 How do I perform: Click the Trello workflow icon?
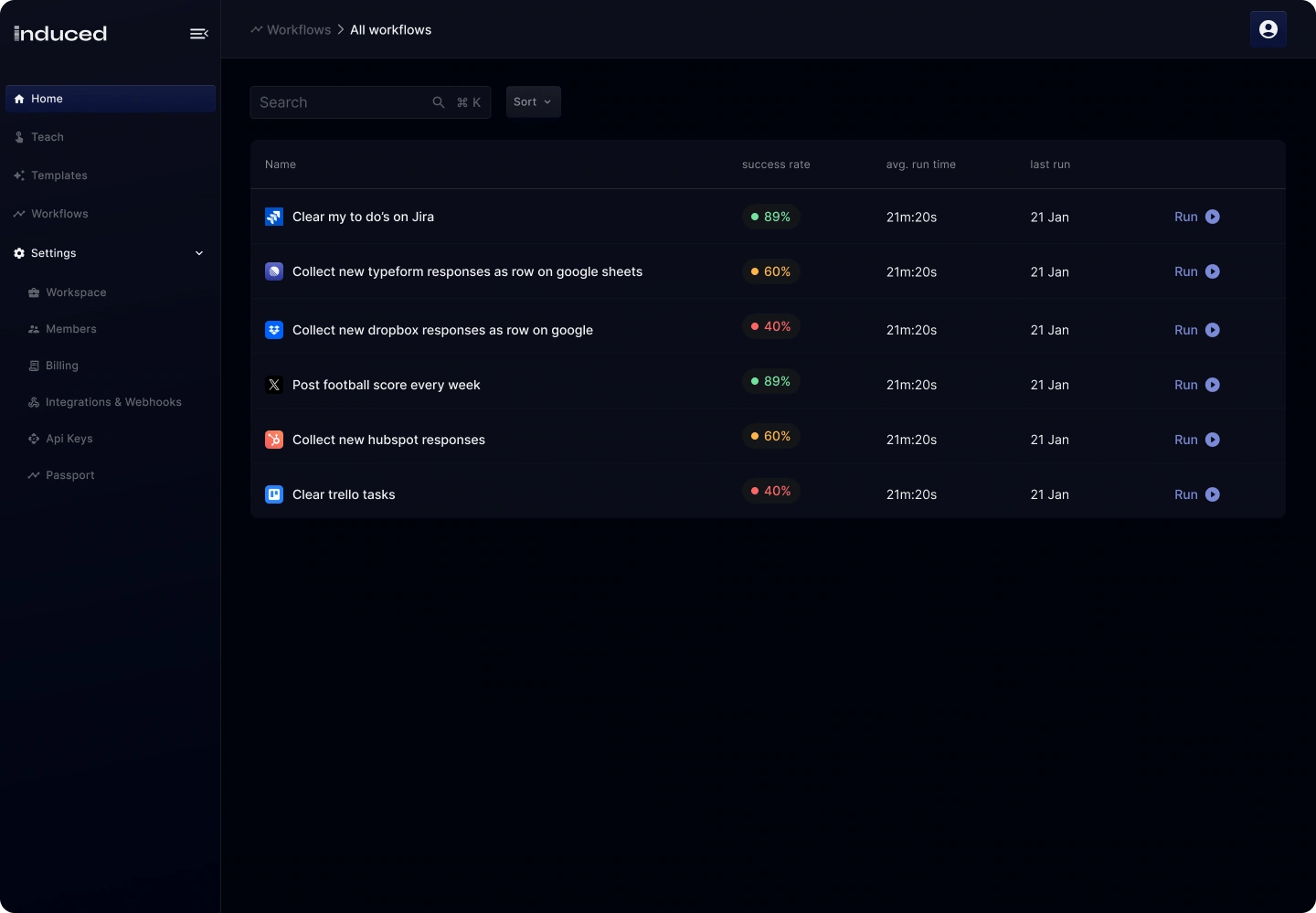pos(274,494)
